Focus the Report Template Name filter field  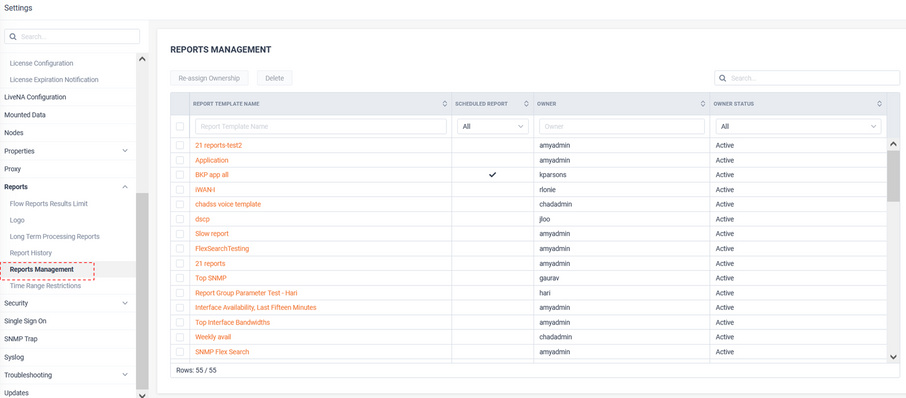coord(321,127)
